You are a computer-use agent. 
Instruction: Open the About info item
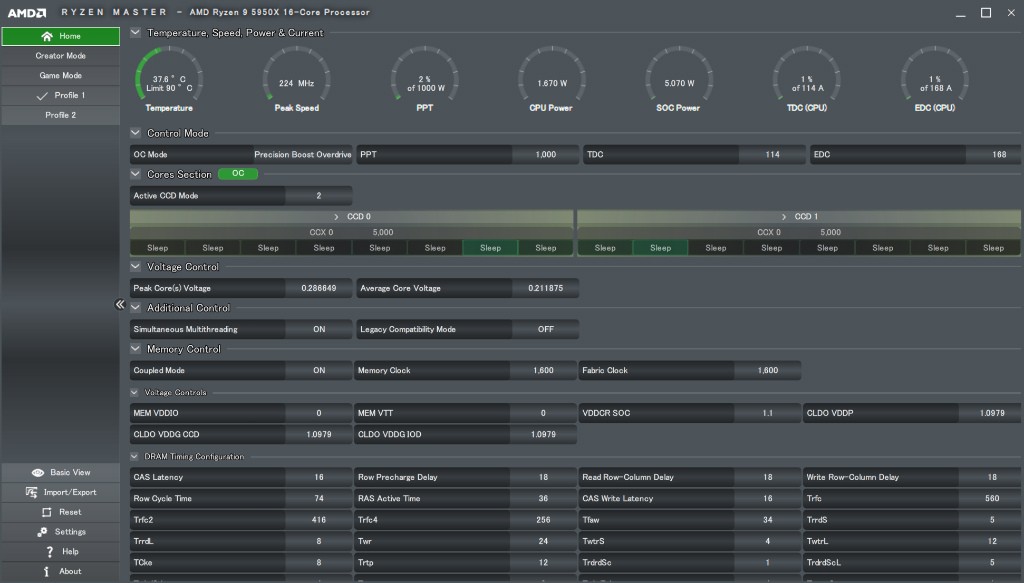coord(47,572)
